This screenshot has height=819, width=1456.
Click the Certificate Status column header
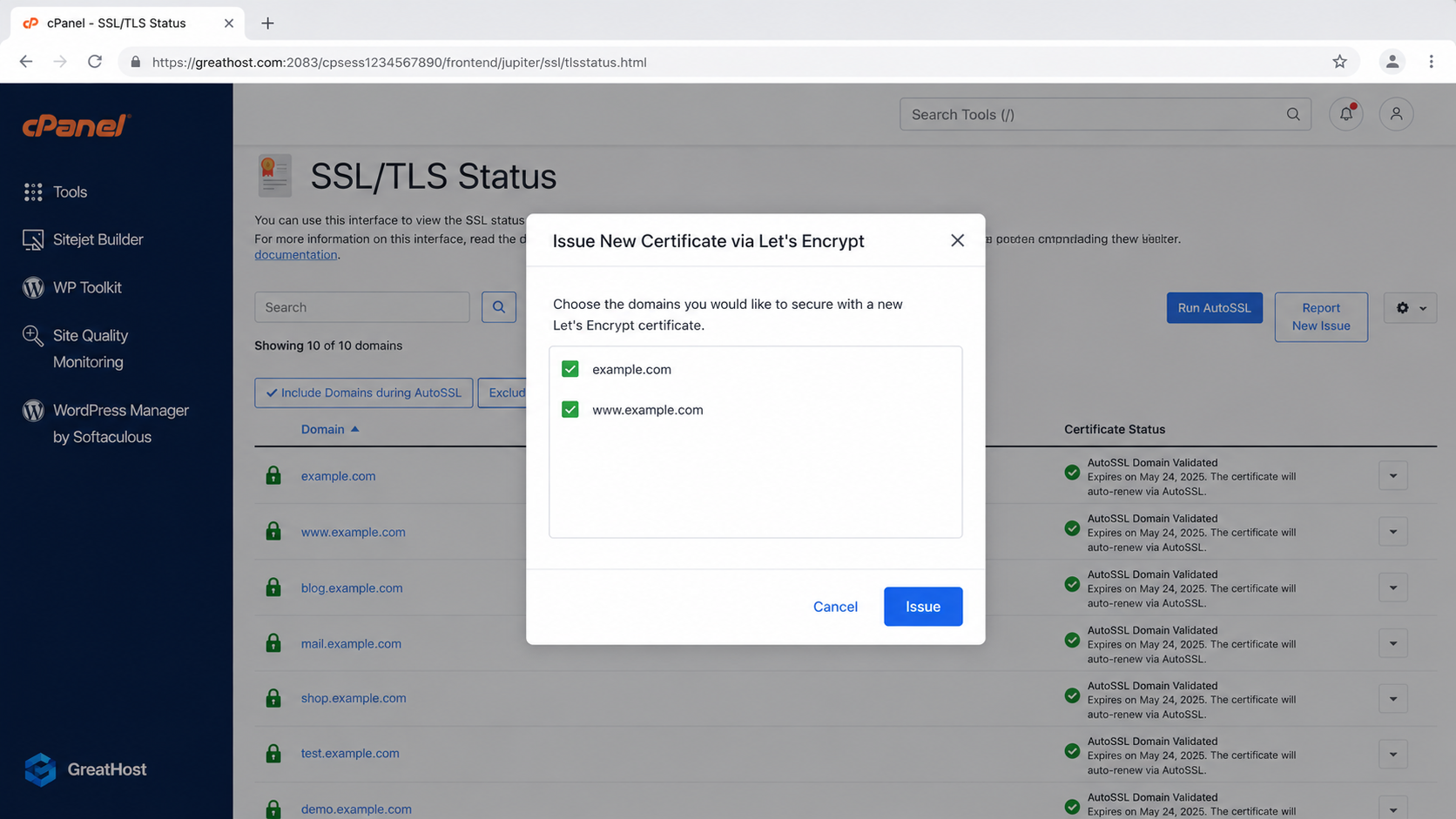click(1115, 429)
